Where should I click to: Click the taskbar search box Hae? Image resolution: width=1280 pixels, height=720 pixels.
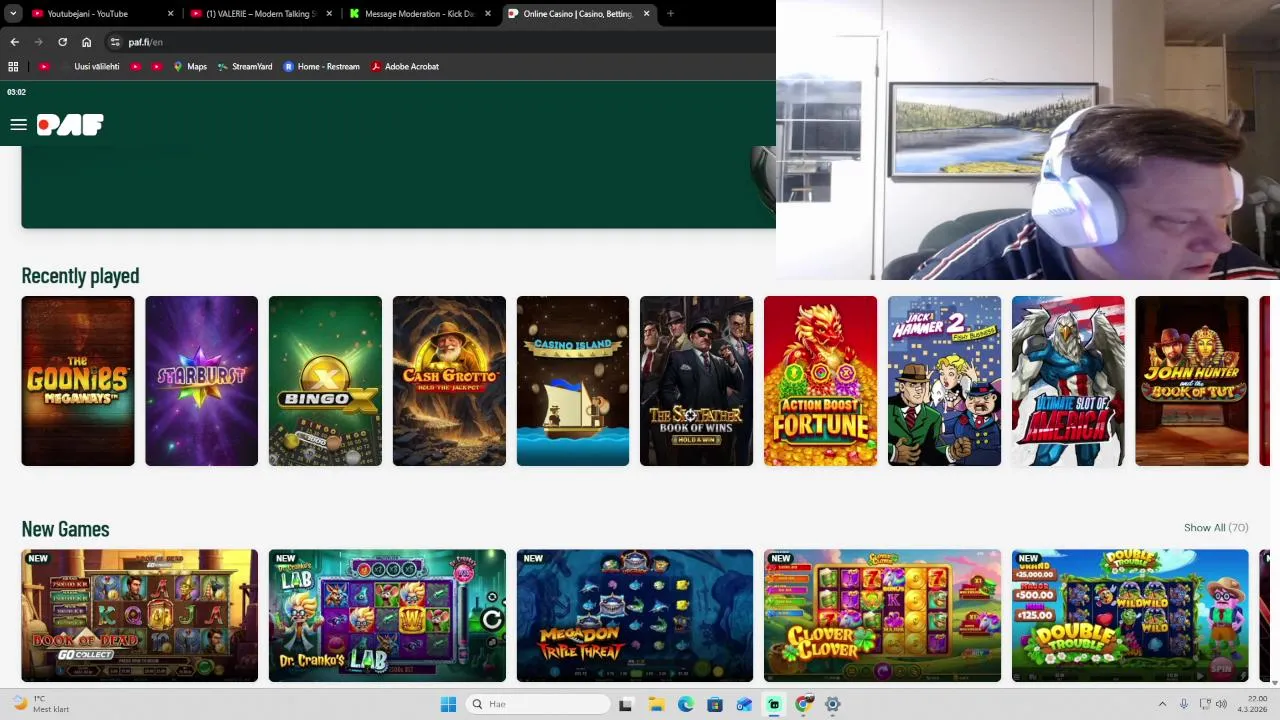click(539, 704)
